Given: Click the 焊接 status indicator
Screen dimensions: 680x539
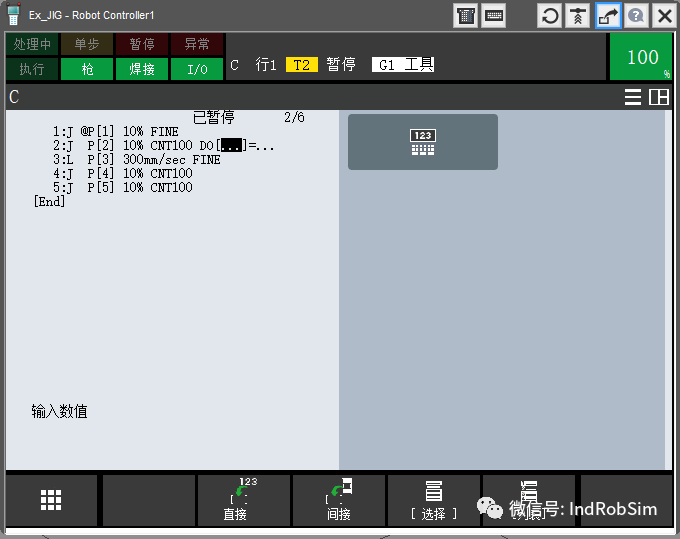Looking at the screenshot, I should tap(142, 69).
